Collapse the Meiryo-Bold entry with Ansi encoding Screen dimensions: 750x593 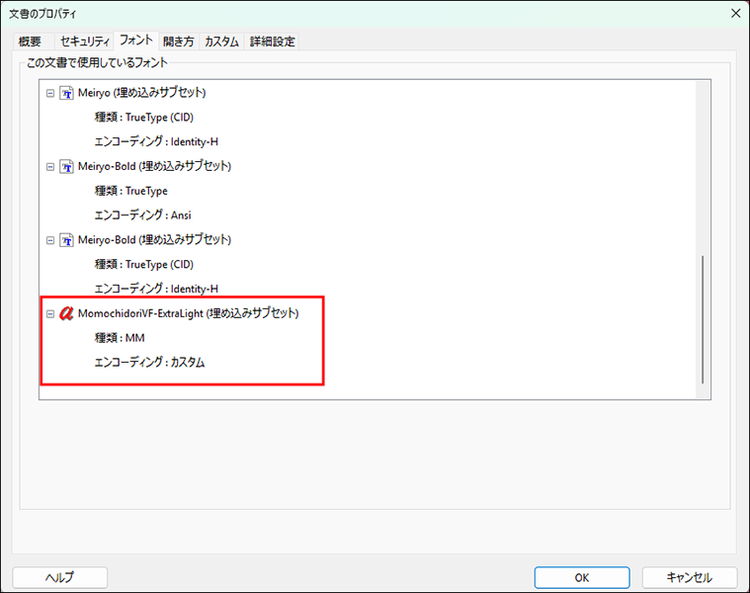click(50, 167)
